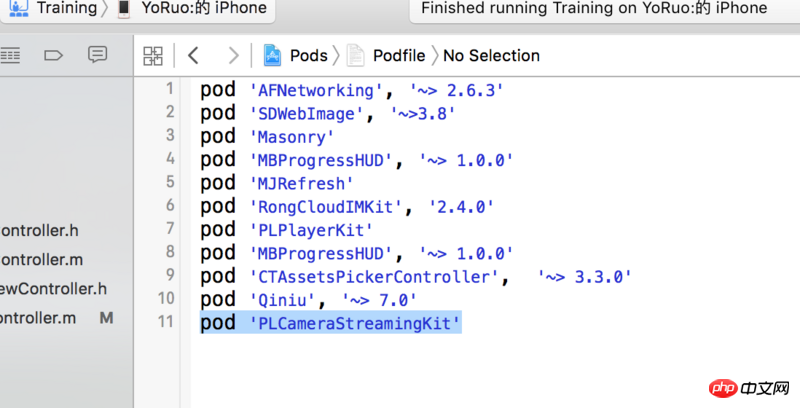
Task: Click the Pods project icon in breadcrumb
Action: pos(272,55)
